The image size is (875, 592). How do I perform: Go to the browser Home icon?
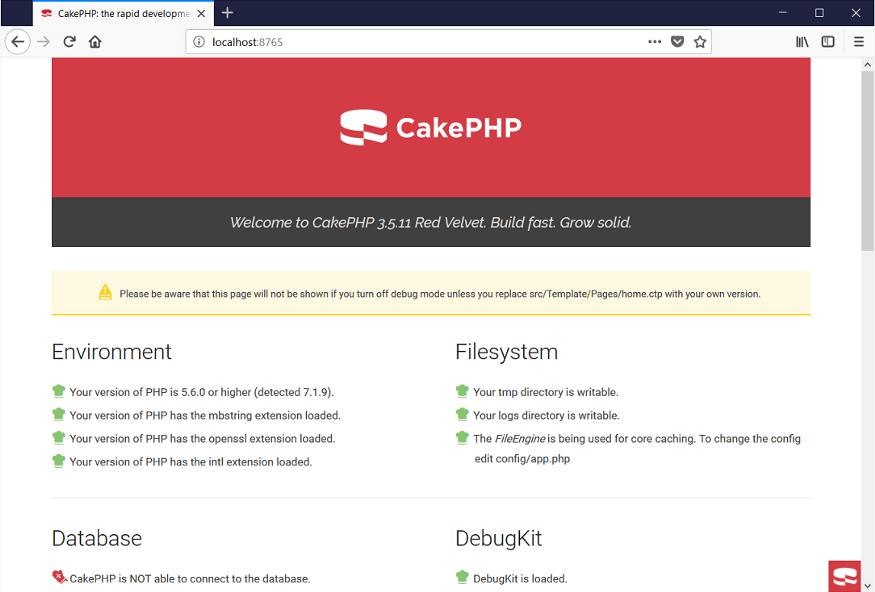[95, 42]
